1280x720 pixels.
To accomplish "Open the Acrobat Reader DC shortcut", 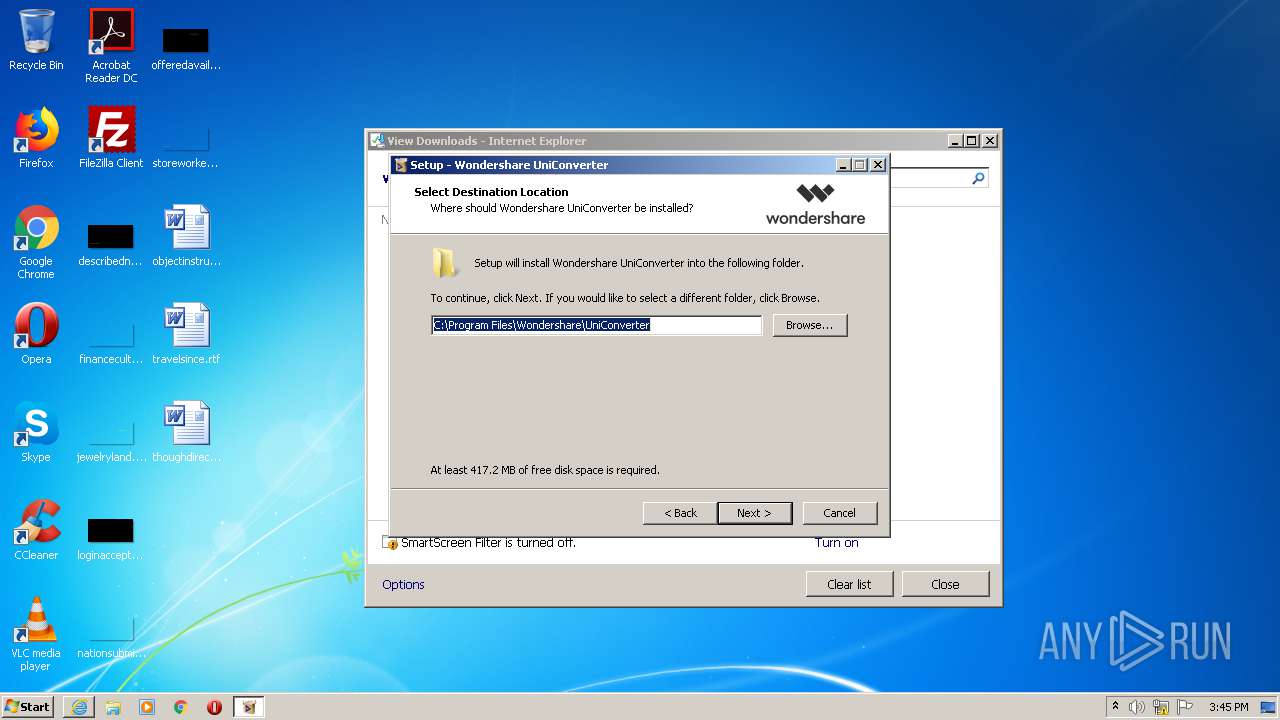I will pos(111,47).
